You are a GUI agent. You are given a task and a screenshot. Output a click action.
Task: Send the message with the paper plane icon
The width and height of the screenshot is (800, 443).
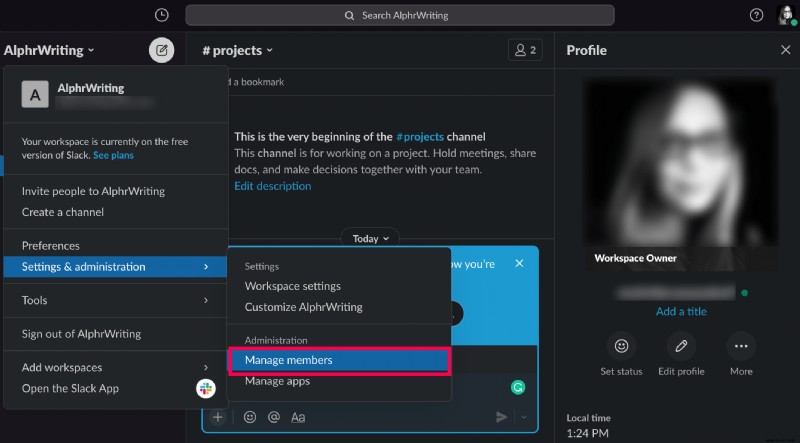(x=502, y=417)
